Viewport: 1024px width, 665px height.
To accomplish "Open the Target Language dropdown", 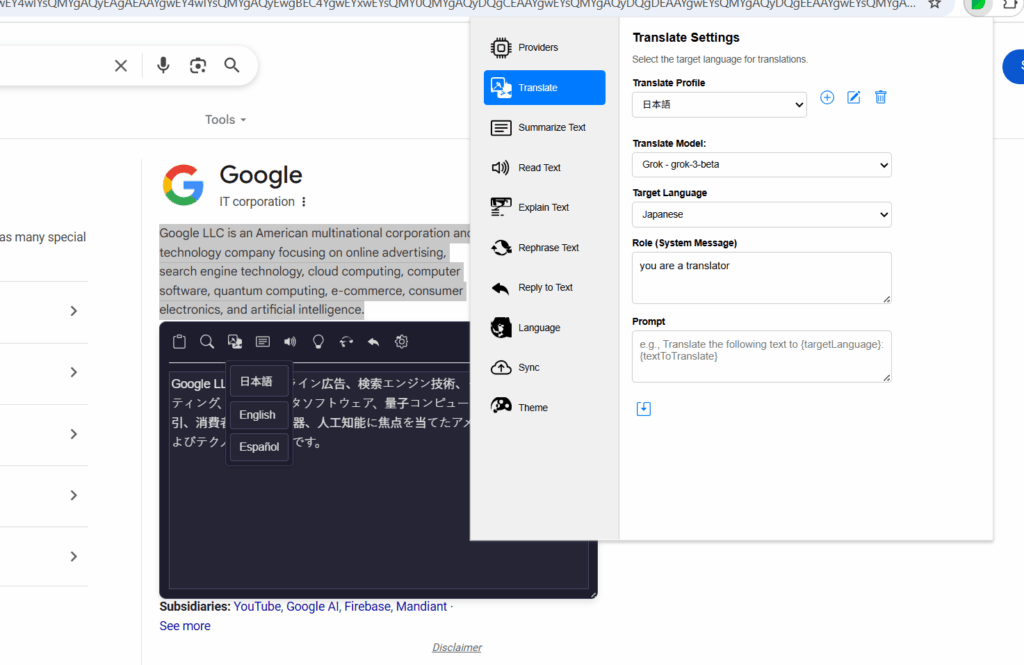I will point(761,214).
